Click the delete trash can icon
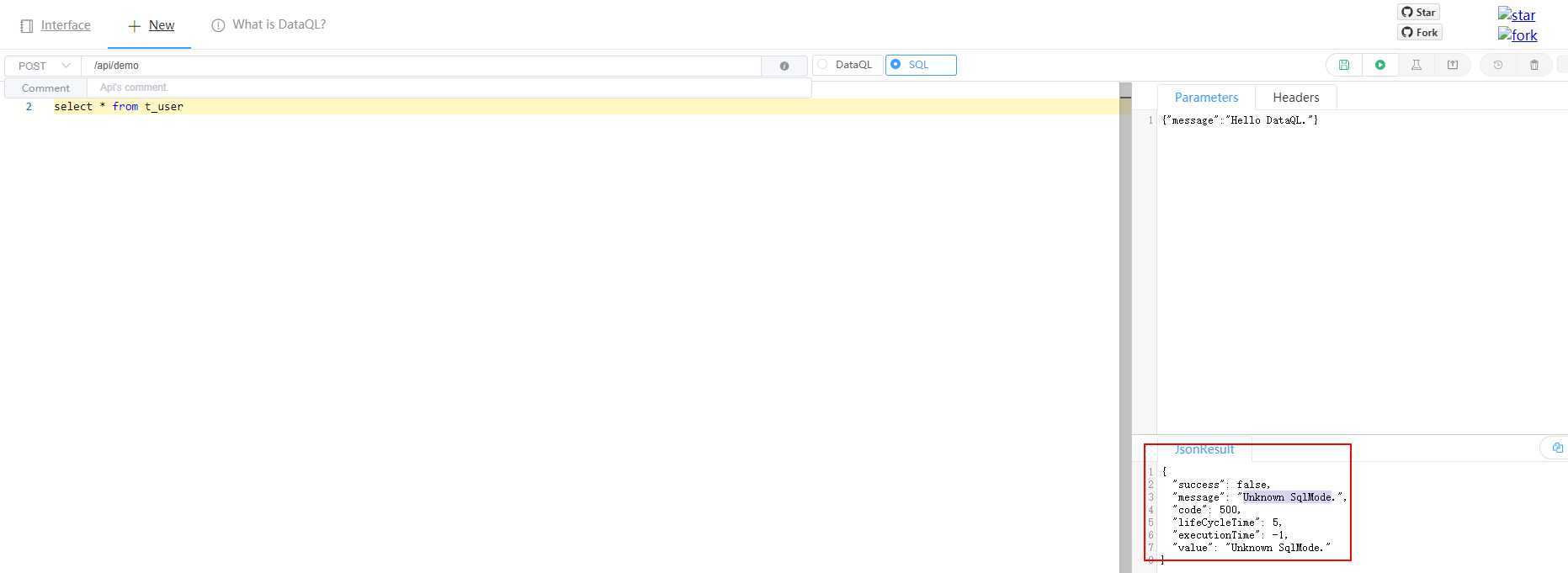 click(1534, 65)
